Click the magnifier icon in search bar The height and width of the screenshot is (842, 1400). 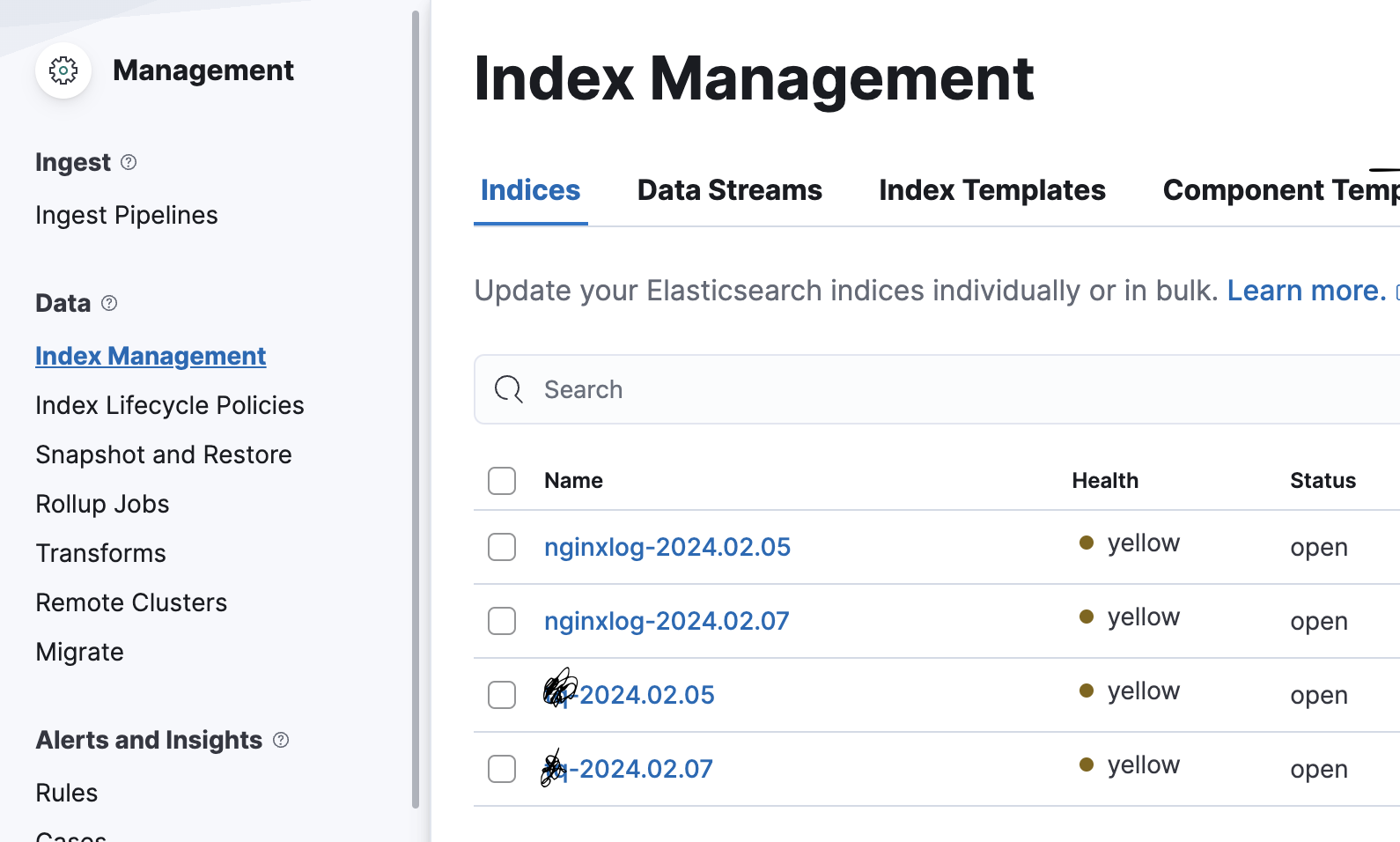[x=508, y=389]
